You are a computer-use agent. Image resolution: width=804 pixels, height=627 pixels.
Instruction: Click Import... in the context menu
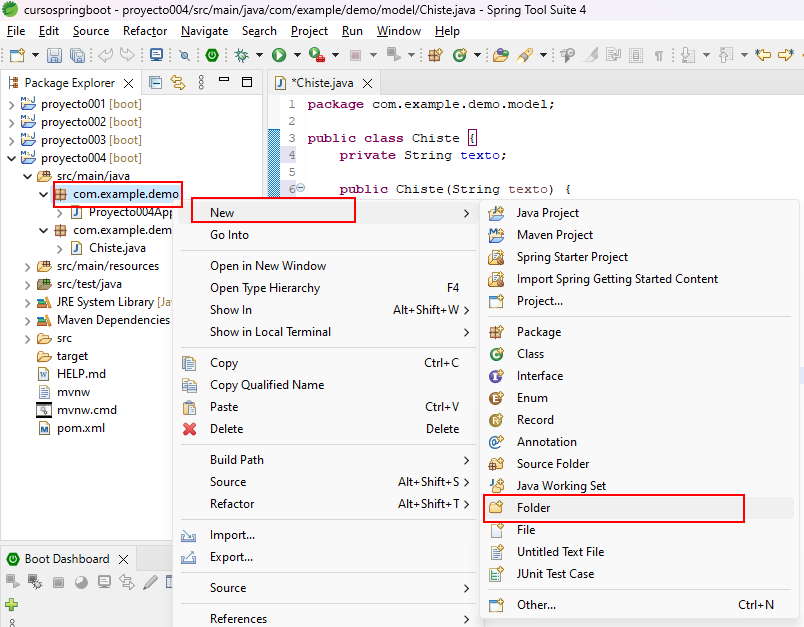(x=328, y=535)
